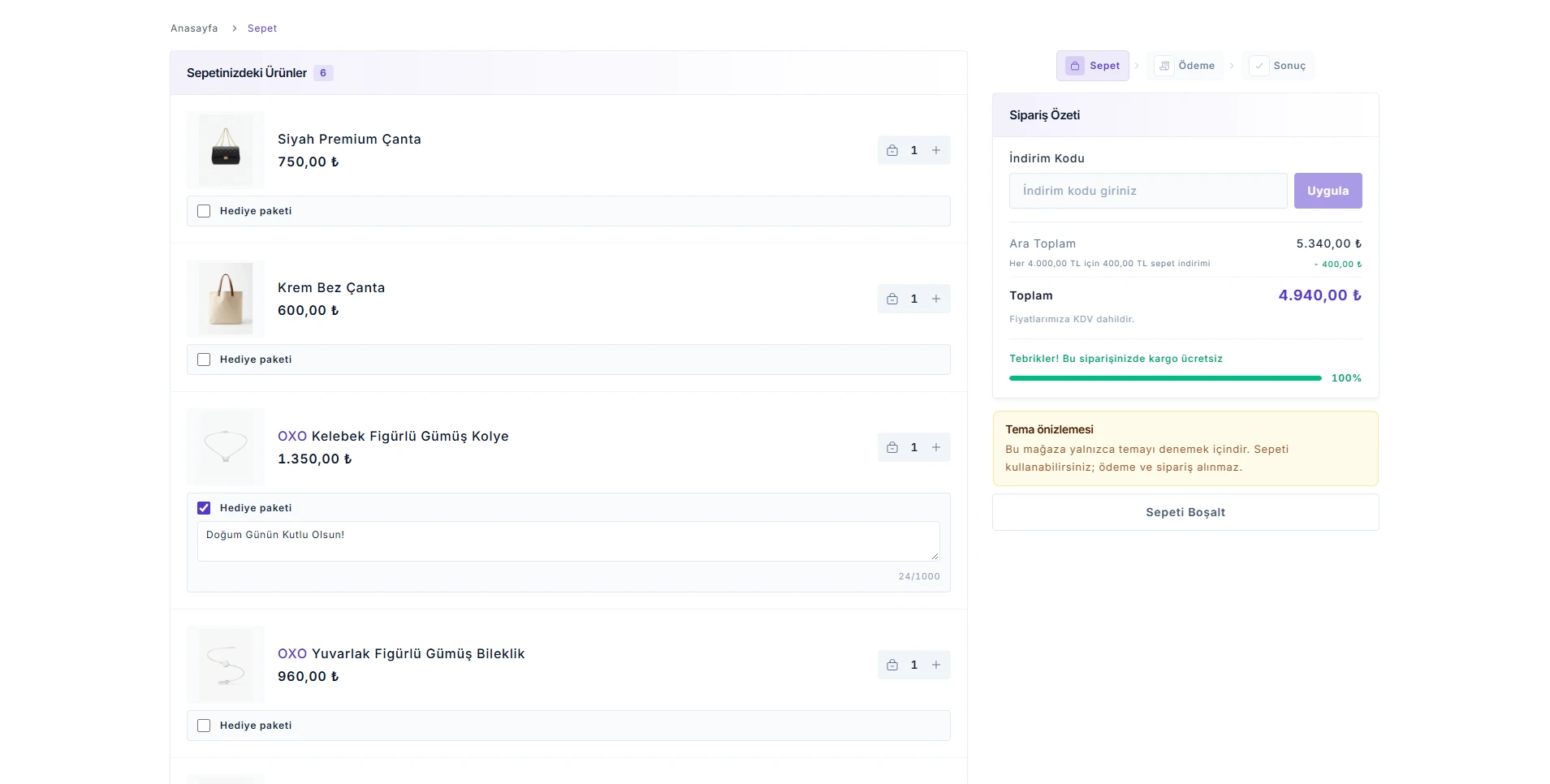Go to the Ödeme checkout step
The width and height of the screenshot is (1550, 784).
tap(1185, 66)
